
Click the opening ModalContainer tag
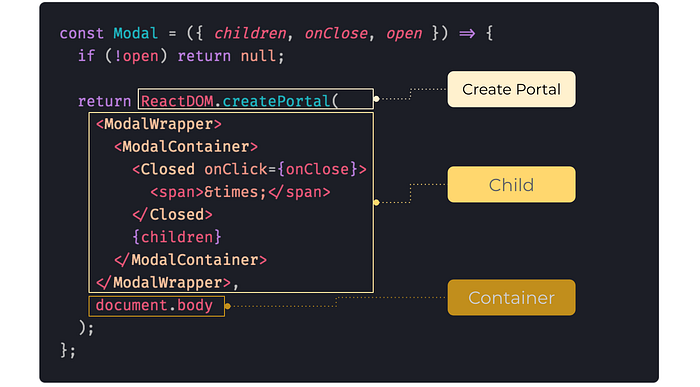tap(186, 147)
